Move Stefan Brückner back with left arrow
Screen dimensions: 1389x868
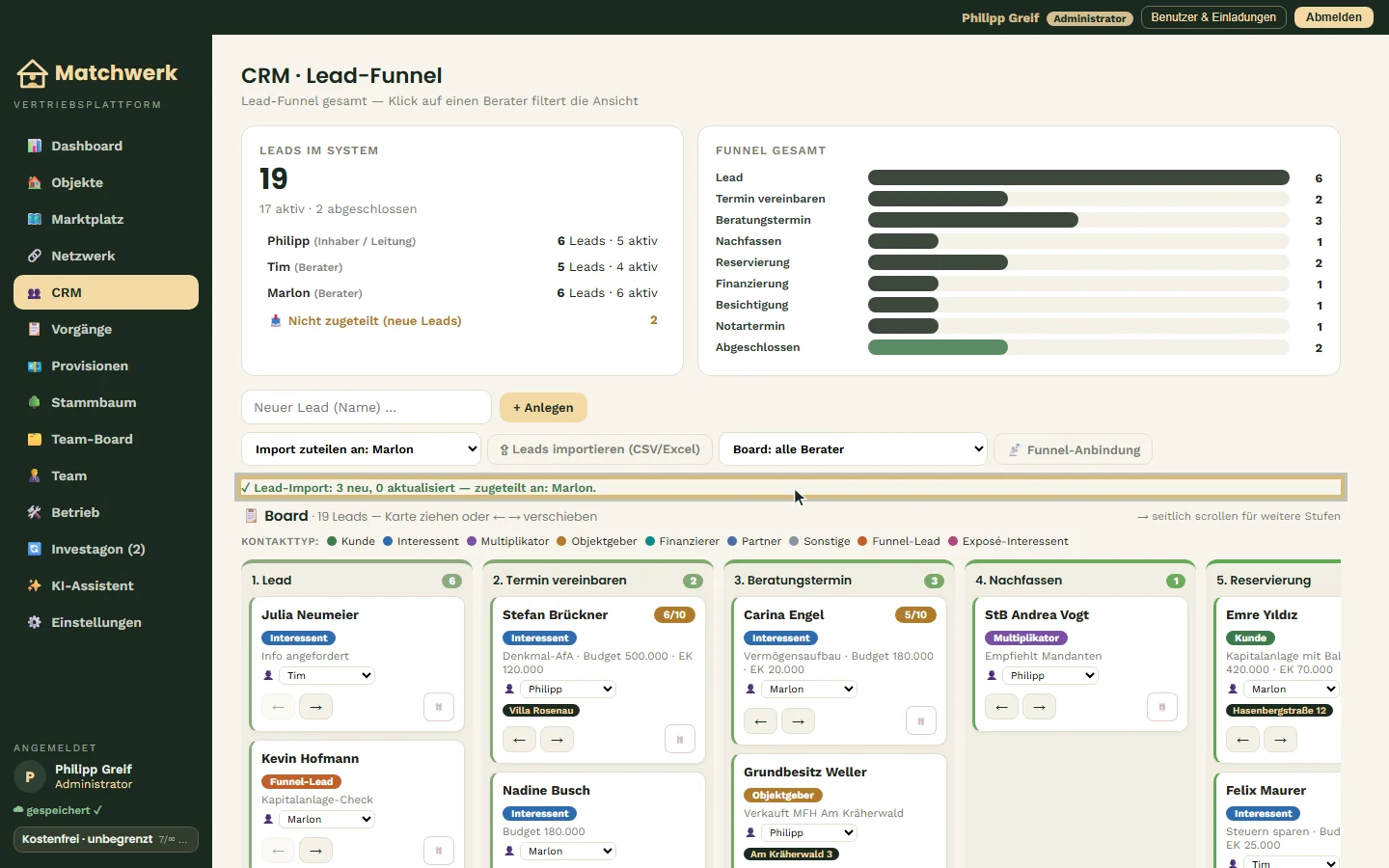tap(519, 740)
